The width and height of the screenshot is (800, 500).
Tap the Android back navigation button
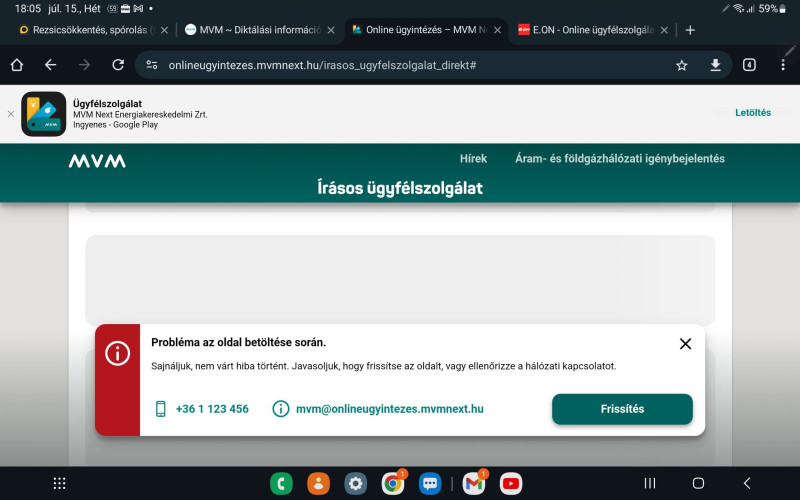click(747, 483)
